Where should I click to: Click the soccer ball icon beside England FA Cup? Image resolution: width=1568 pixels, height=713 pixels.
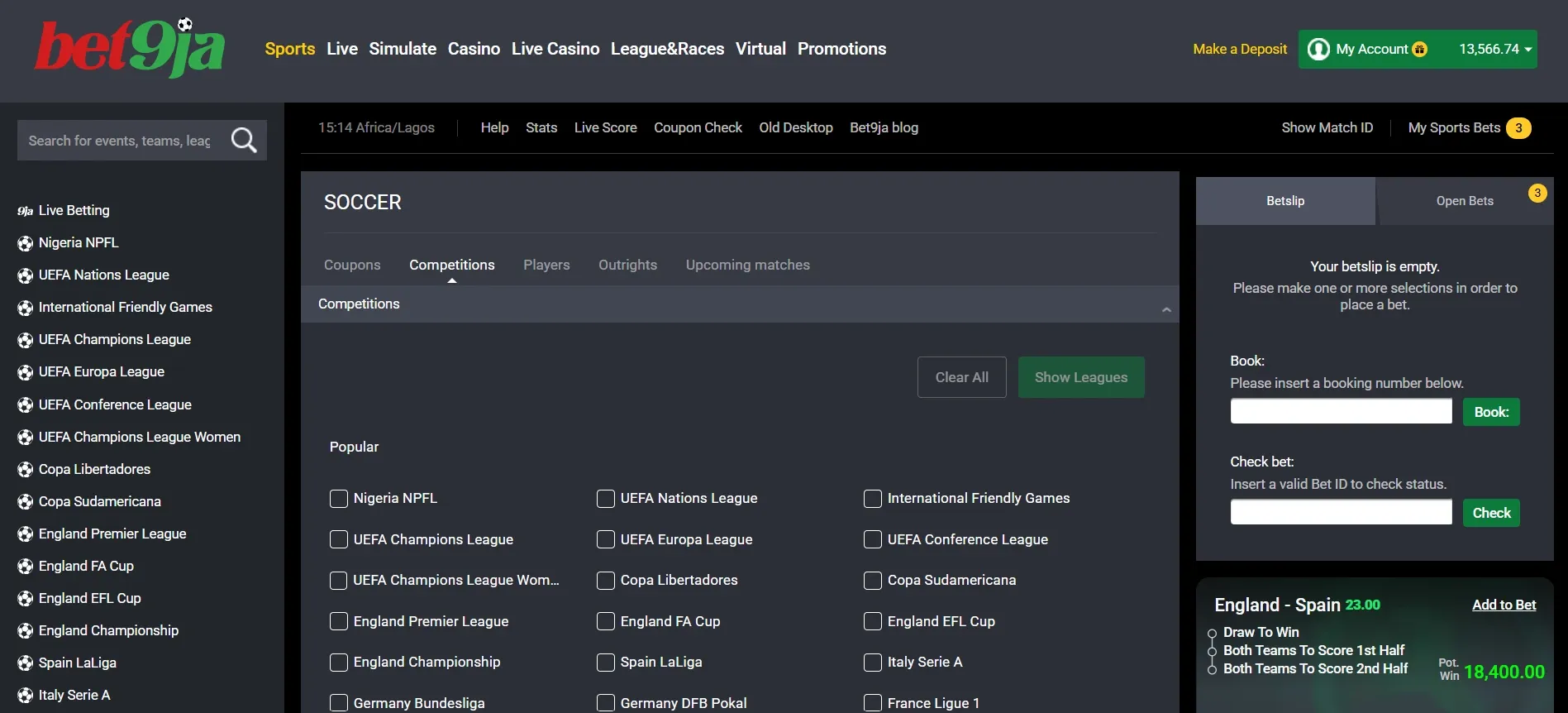26,567
